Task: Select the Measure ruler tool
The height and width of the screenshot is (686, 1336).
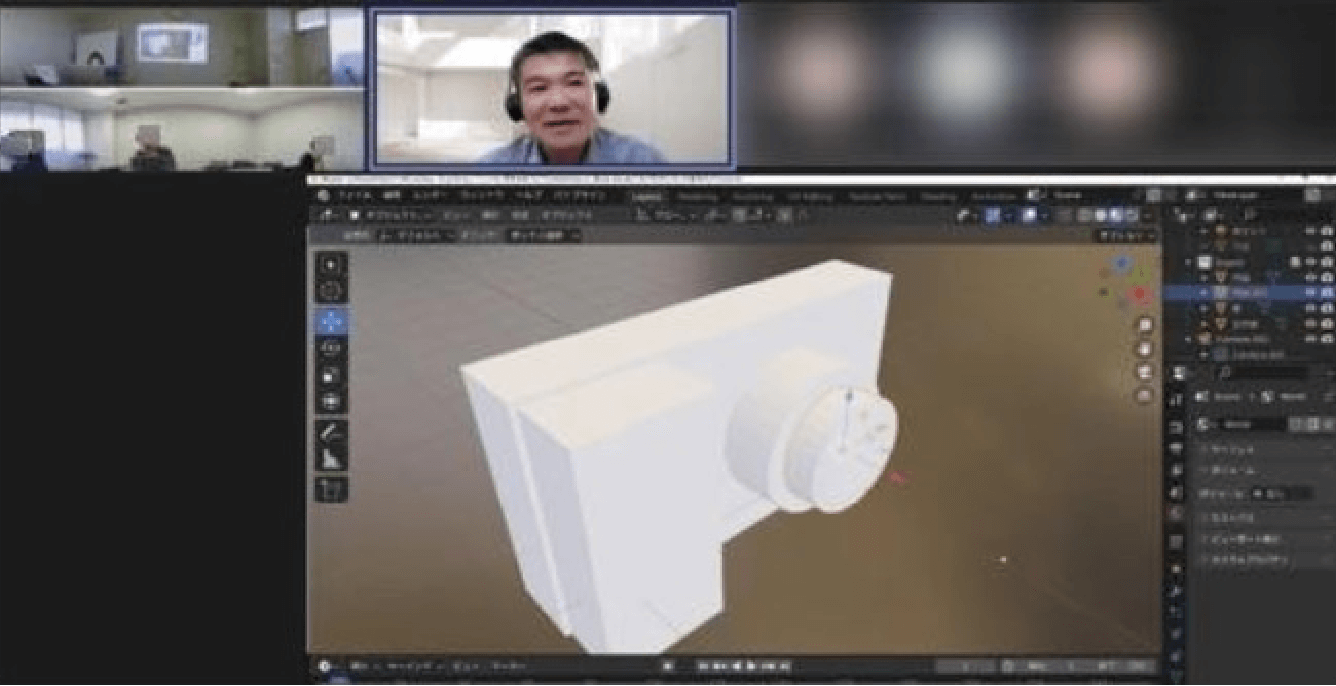Action: pos(332,459)
